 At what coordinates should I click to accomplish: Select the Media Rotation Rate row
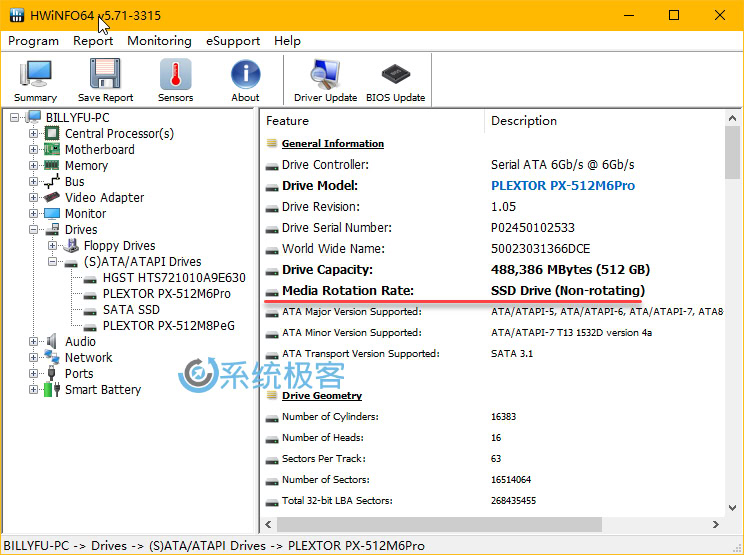point(493,290)
